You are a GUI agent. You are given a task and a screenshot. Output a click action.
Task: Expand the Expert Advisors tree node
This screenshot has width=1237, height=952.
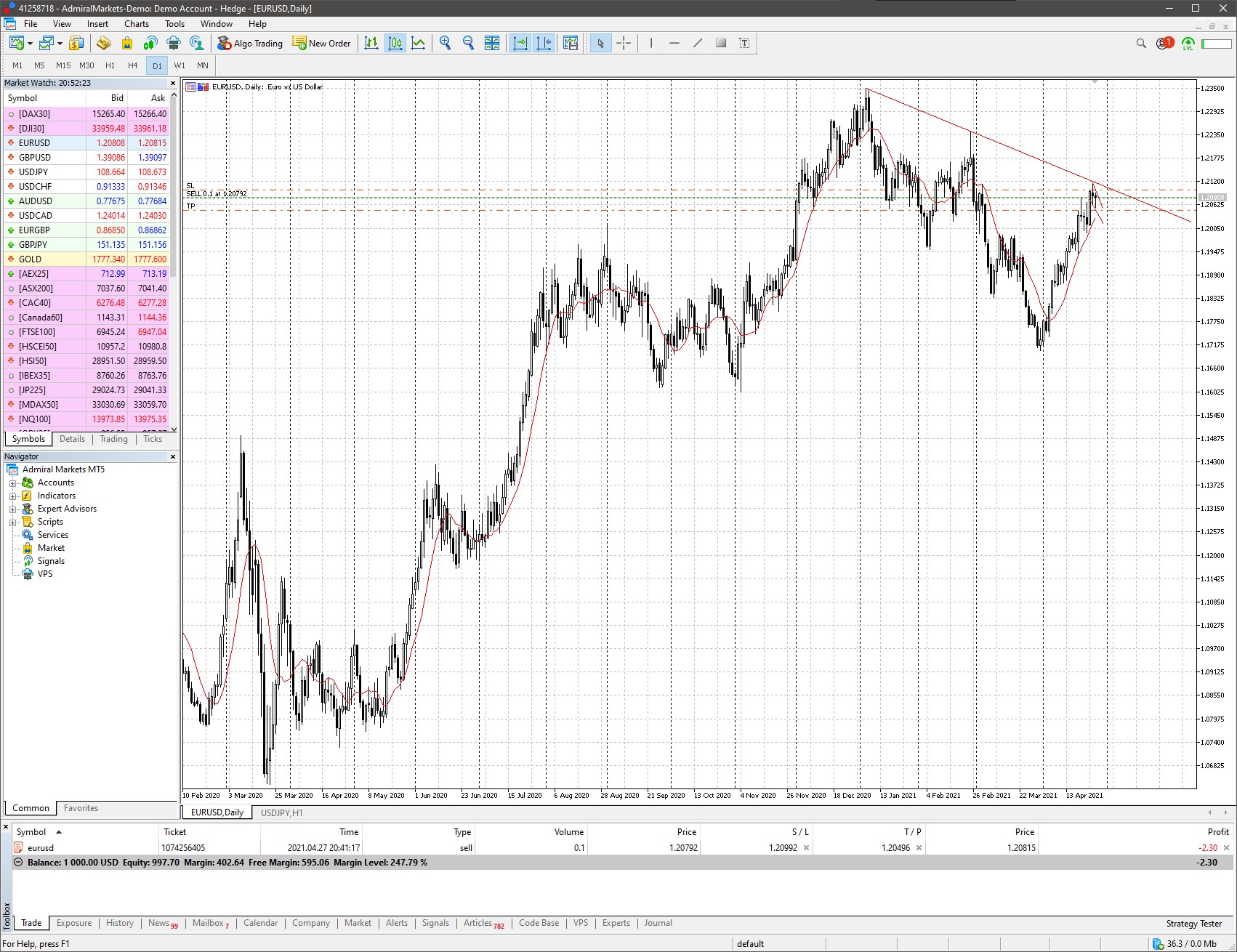tap(12, 509)
